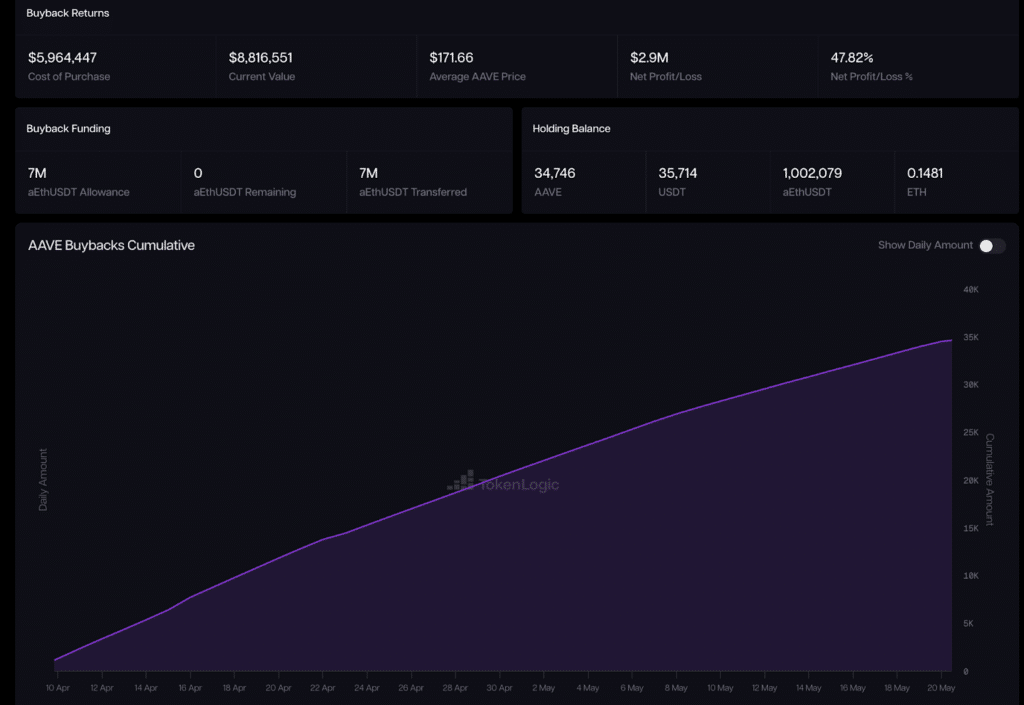1024x705 pixels.
Task: Click the $2.9M Net Profit/Loss value
Action: (x=649, y=57)
